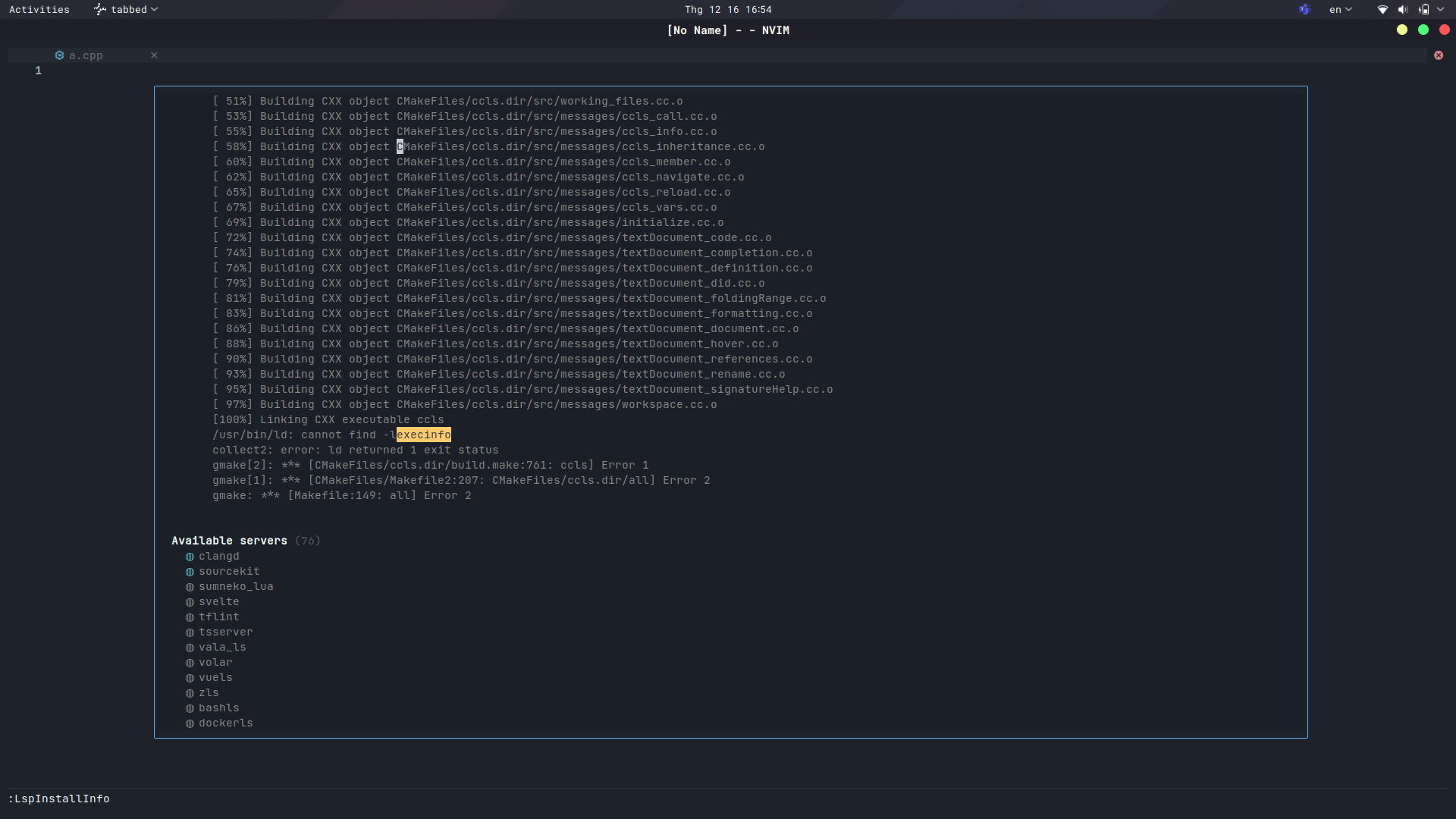Click the highlighted 'execinfo' error text
Image resolution: width=1456 pixels, height=819 pixels.
(422, 435)
